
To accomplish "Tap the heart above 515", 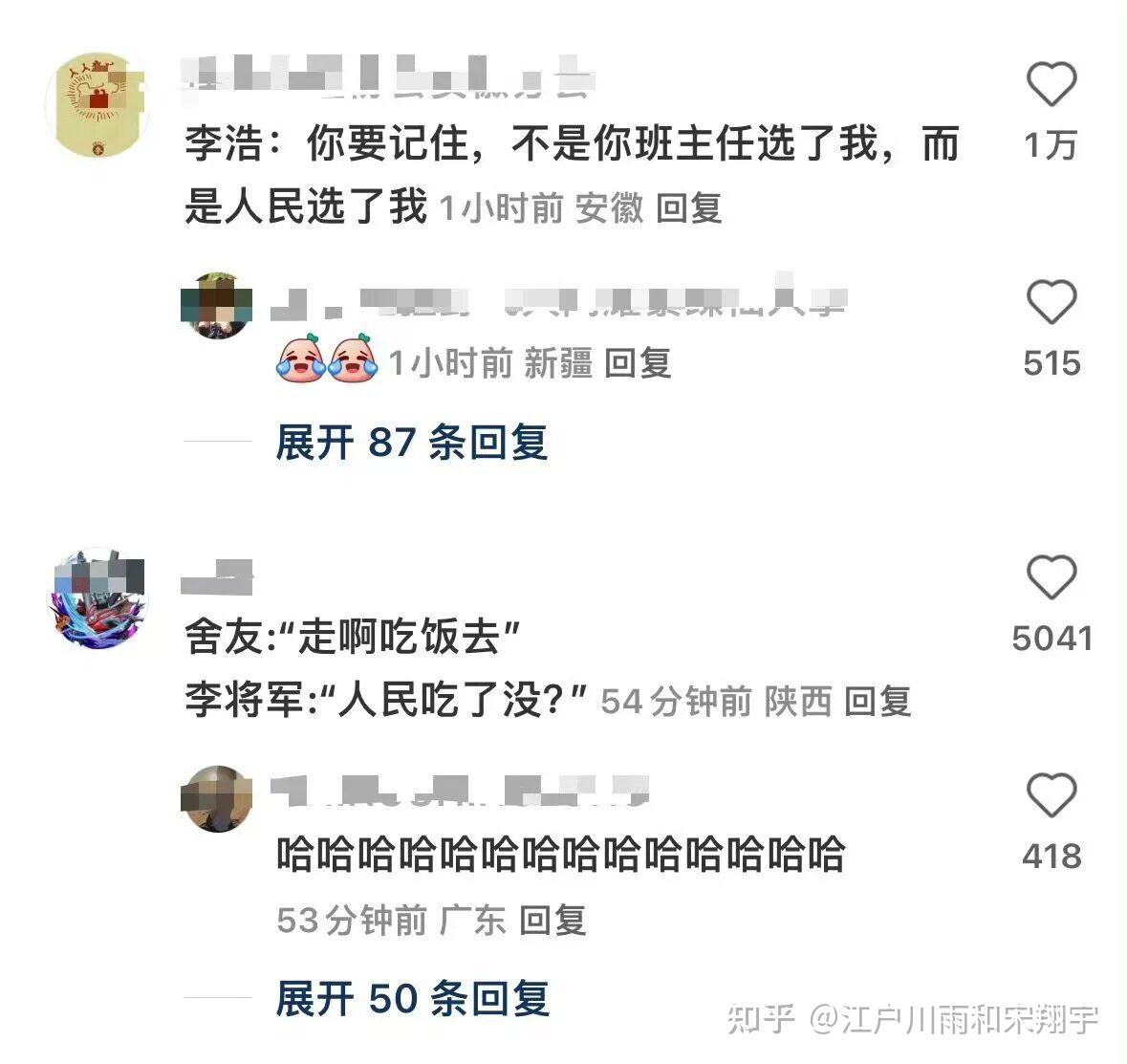I will 1051,302.
